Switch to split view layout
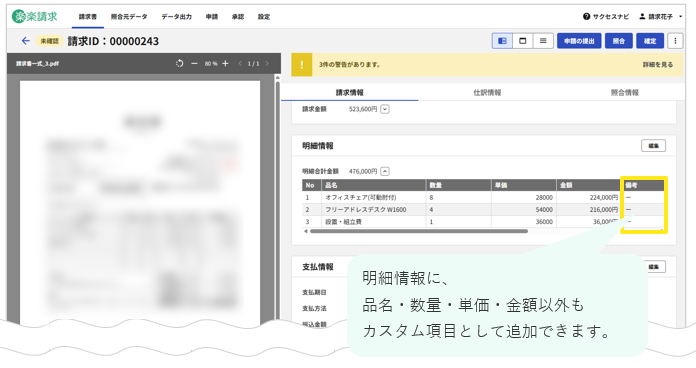Image resolution: width=696 pixels, height=368 pixels. click(502, 41)
